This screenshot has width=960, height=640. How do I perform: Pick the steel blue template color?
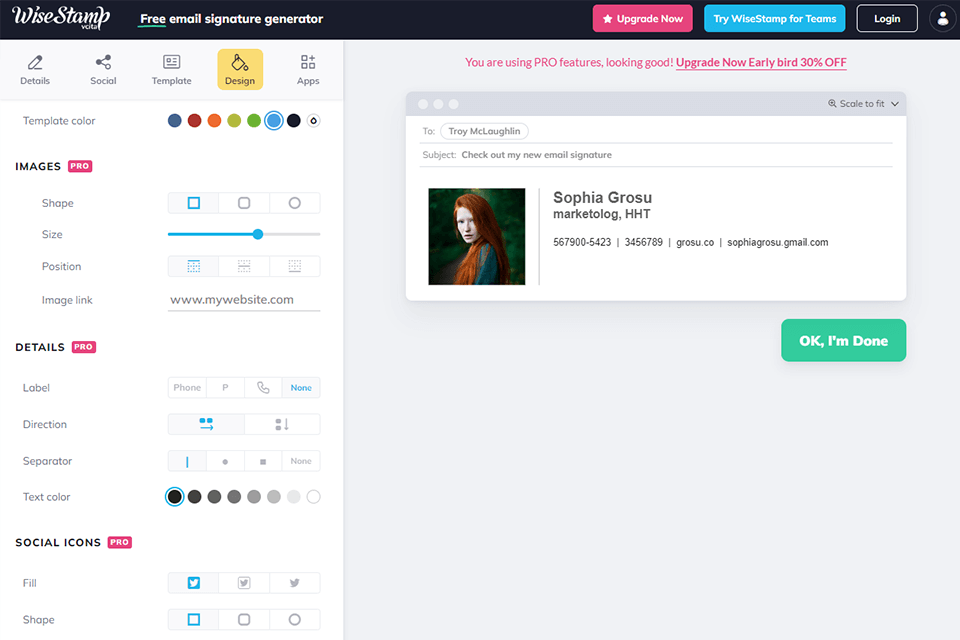point(174,121)
